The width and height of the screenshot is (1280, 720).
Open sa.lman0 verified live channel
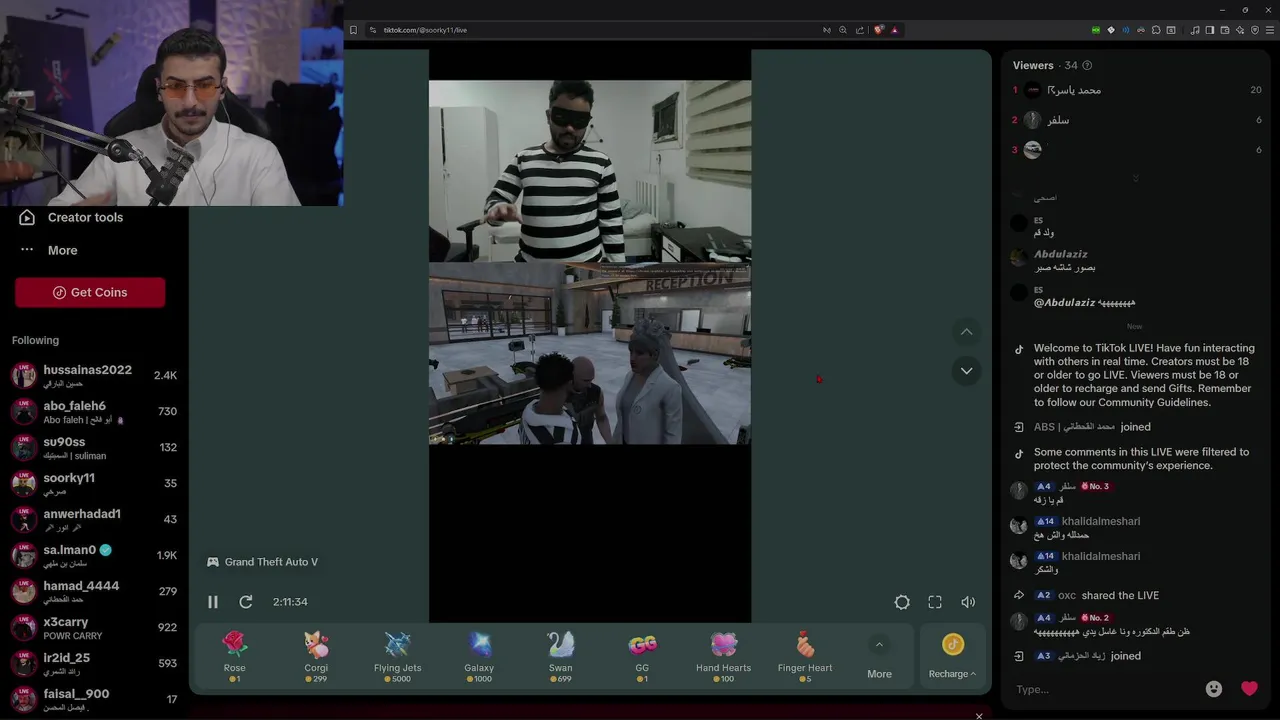94,556
